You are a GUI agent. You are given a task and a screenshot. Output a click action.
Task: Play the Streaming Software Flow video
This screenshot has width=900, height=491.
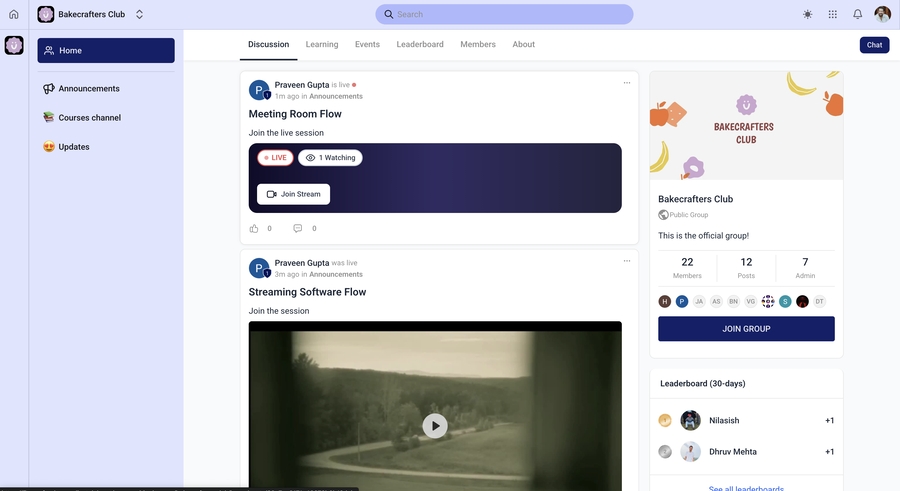coord(434,426)
